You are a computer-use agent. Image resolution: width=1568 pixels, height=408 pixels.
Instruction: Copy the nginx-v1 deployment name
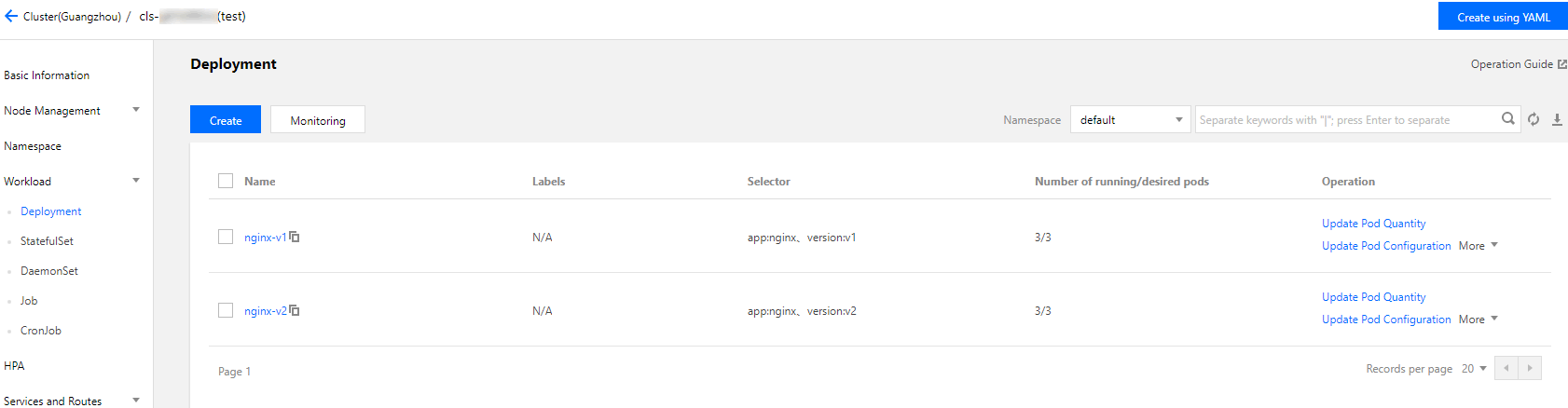click(295, 238)
